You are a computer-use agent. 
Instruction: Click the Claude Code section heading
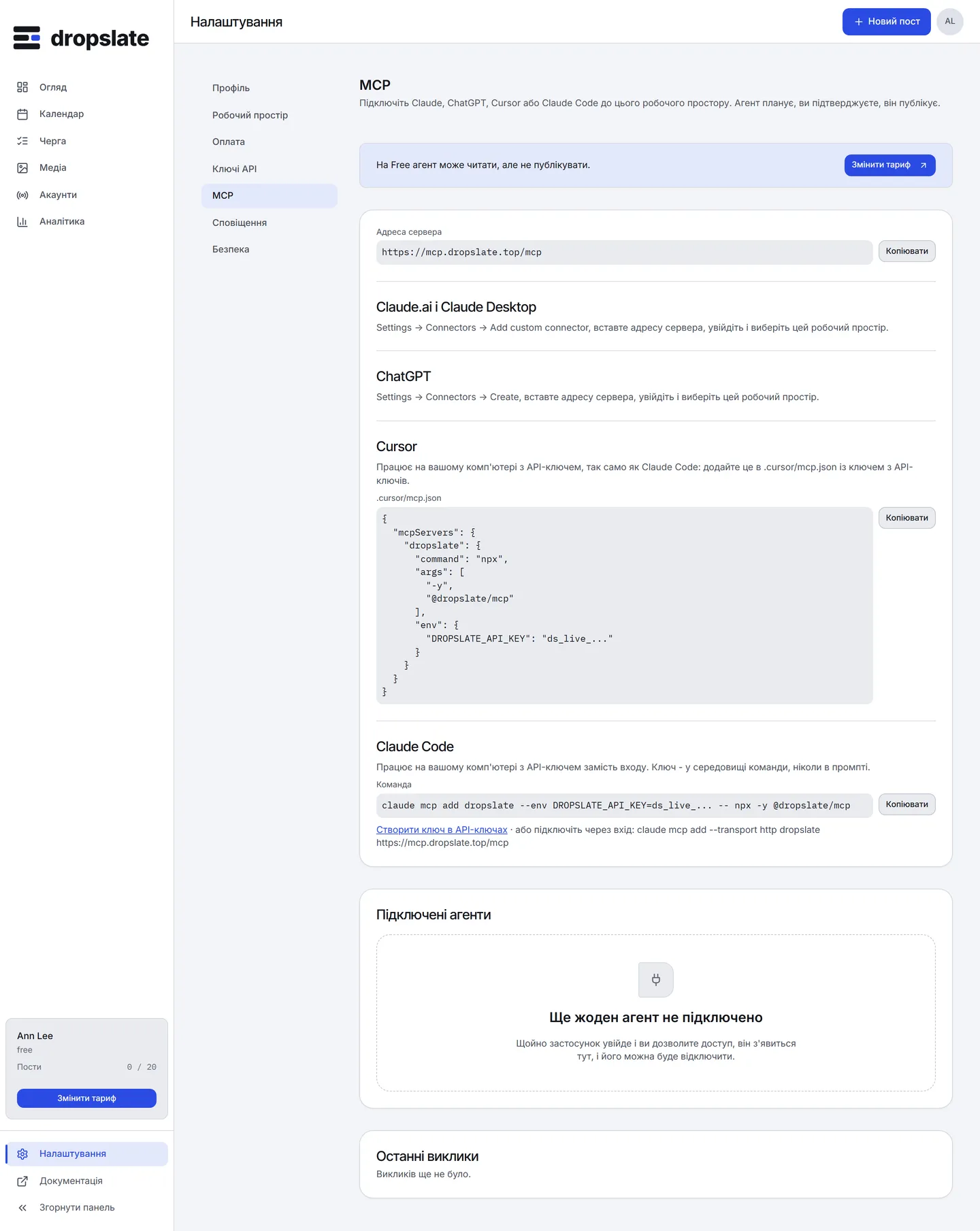(414, 746)
